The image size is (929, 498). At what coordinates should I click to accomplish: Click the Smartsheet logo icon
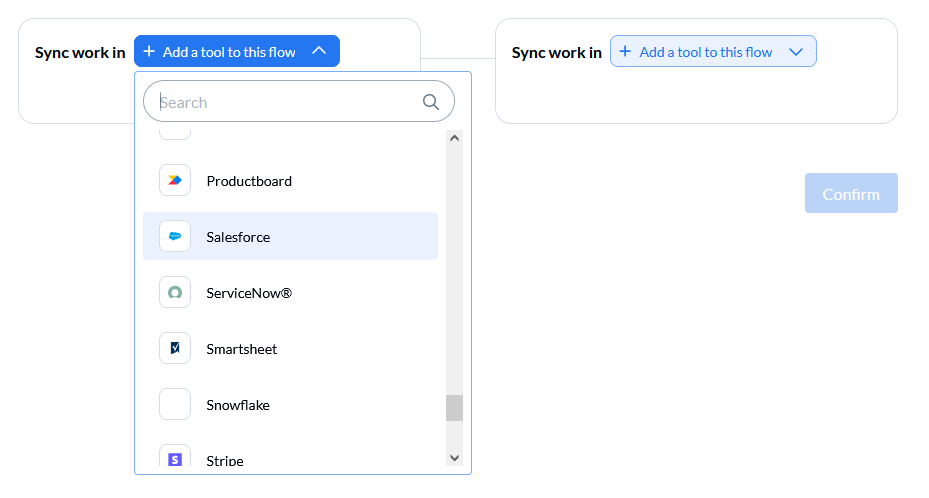[x=175, y=348]
